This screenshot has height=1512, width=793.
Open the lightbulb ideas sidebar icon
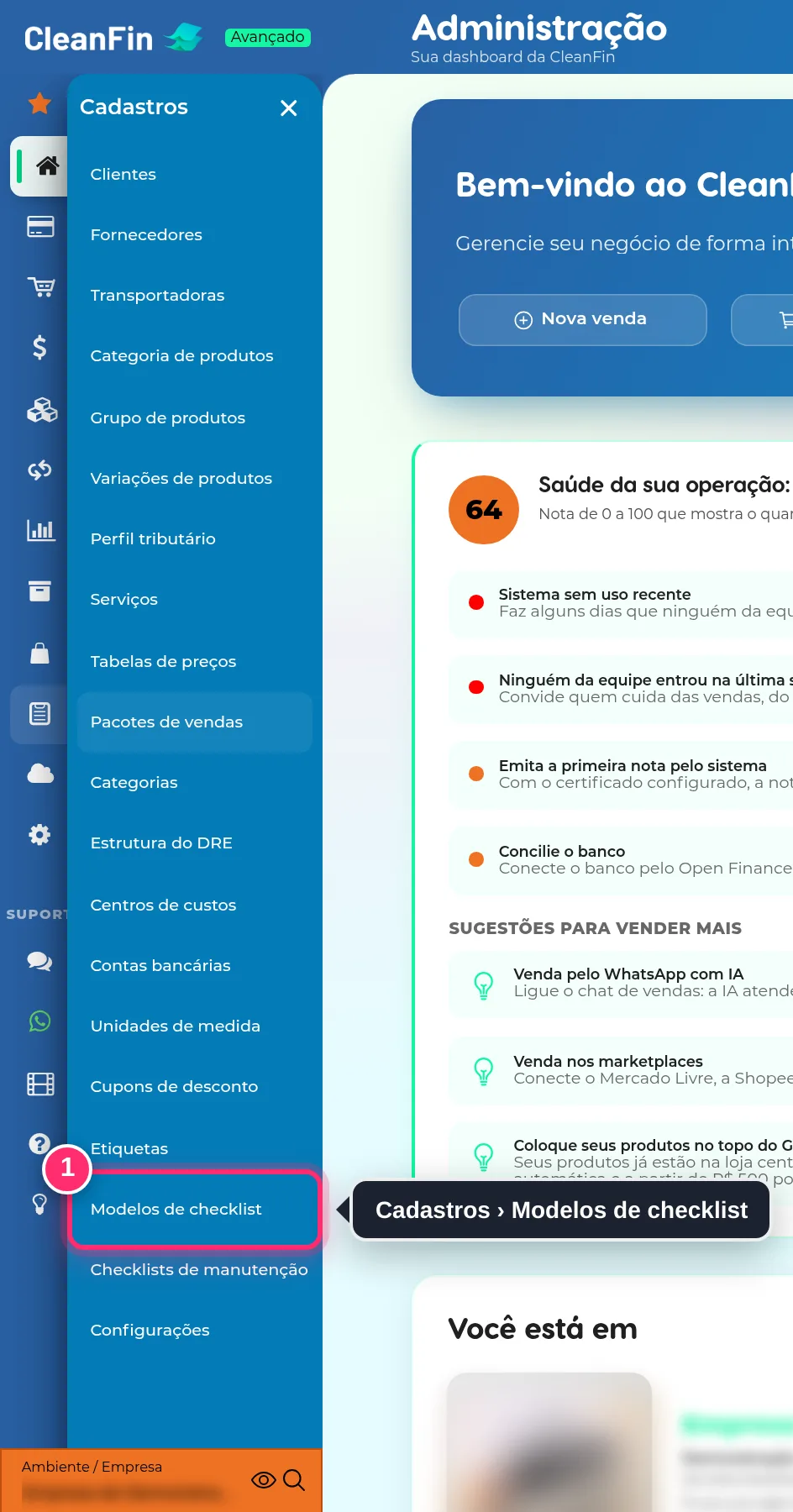coord(39,1204)
